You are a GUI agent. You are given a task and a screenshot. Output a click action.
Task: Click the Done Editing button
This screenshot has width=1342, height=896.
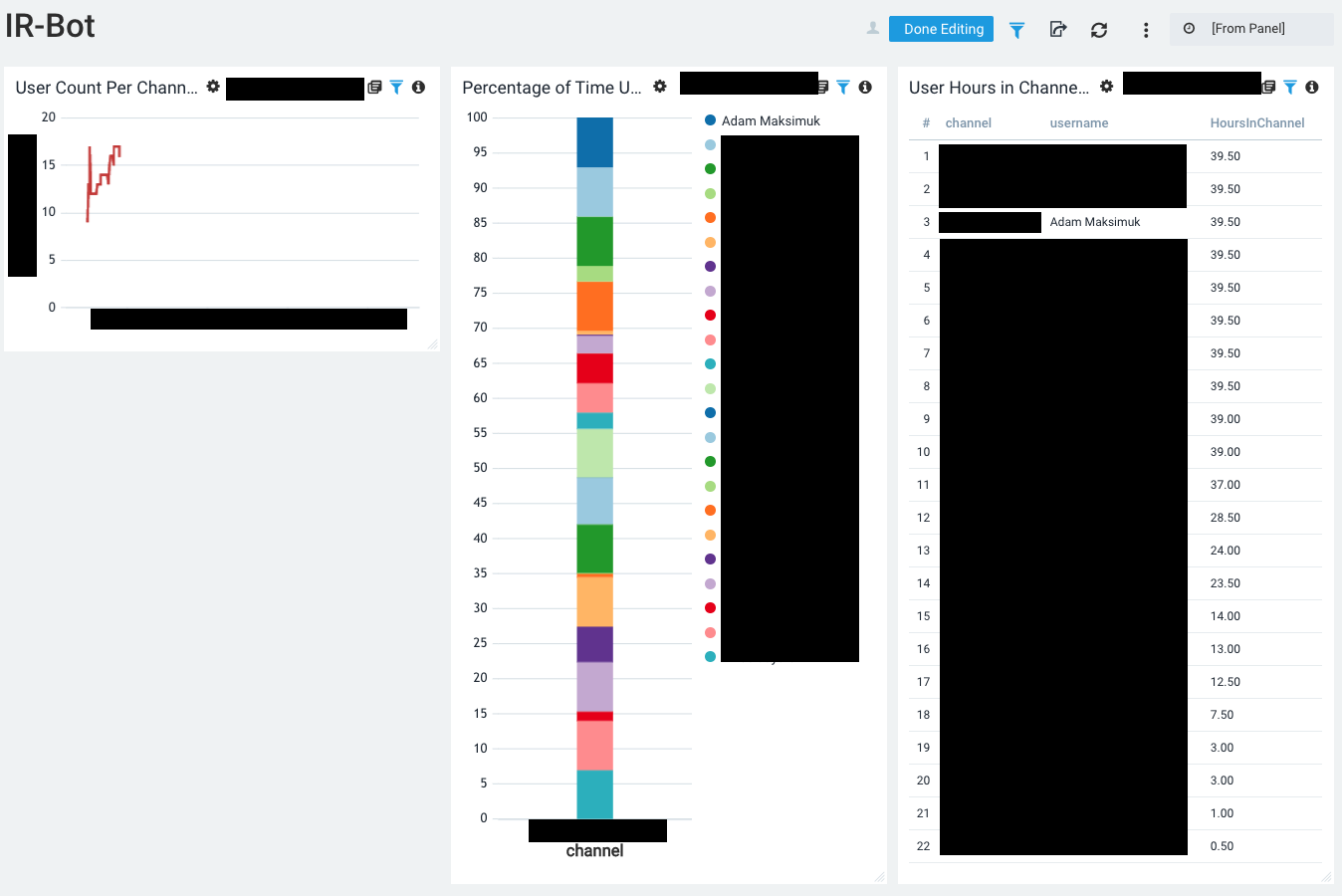pyautogui.click(x=941, y=29)
